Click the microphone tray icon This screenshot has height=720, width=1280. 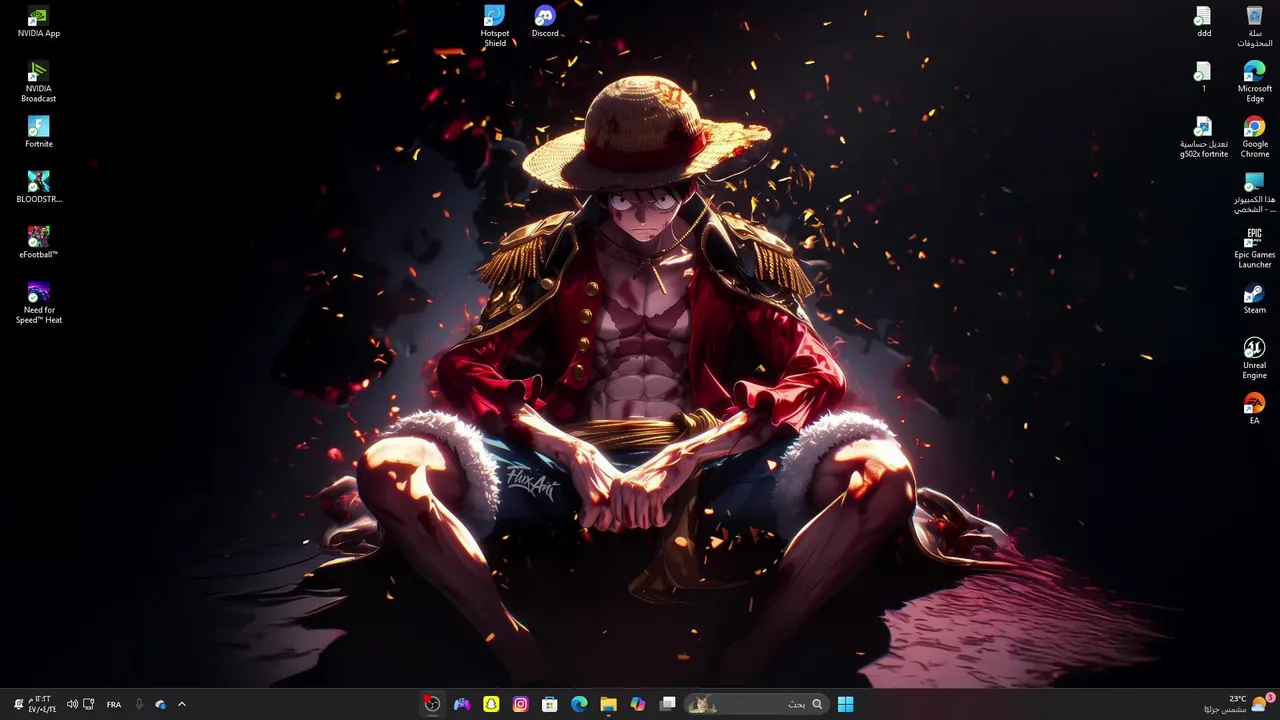(139, 704)
